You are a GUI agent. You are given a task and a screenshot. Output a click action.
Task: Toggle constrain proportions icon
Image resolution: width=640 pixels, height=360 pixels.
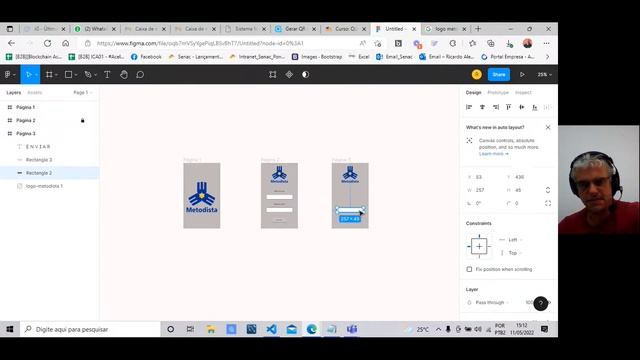pos(548,190)
